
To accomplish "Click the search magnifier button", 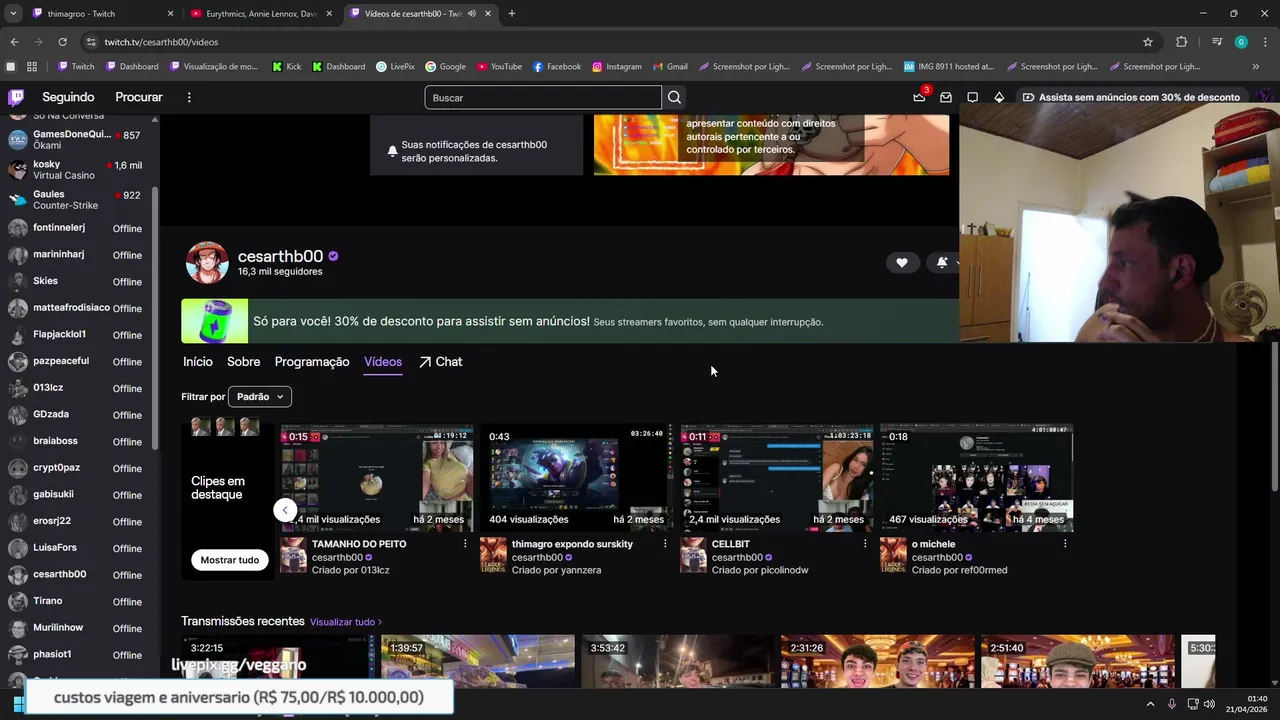I will [674, 97].
